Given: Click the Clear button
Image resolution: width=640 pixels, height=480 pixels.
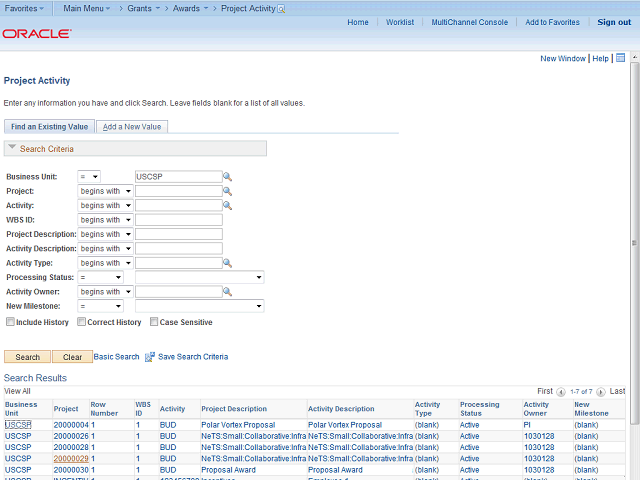Looking at the screenshot, I should (x=72, y=357).
